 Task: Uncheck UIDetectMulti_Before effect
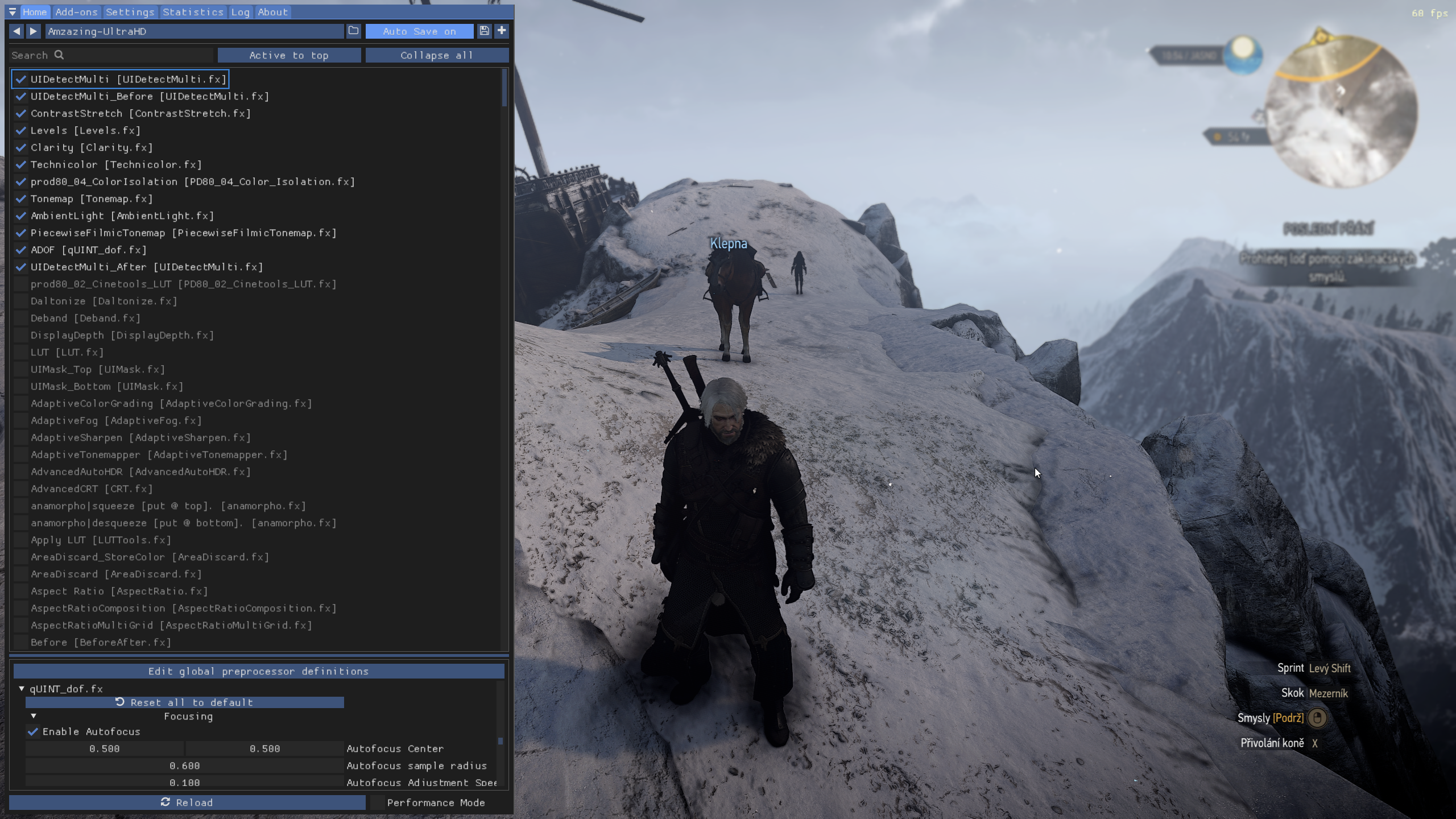coord(21,96)
